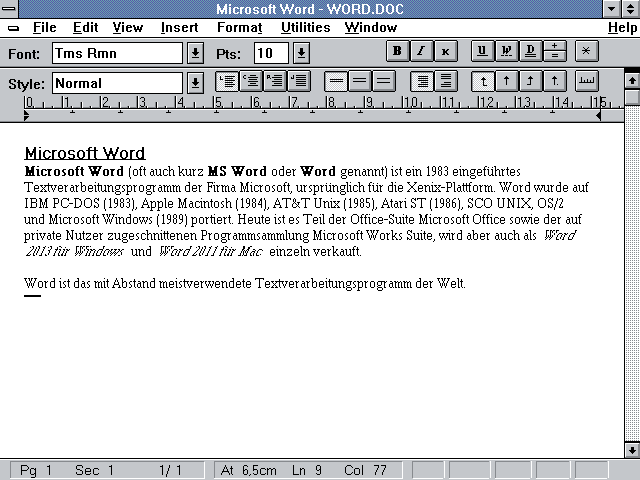Select the right tab stop tool

click(531, 81)
